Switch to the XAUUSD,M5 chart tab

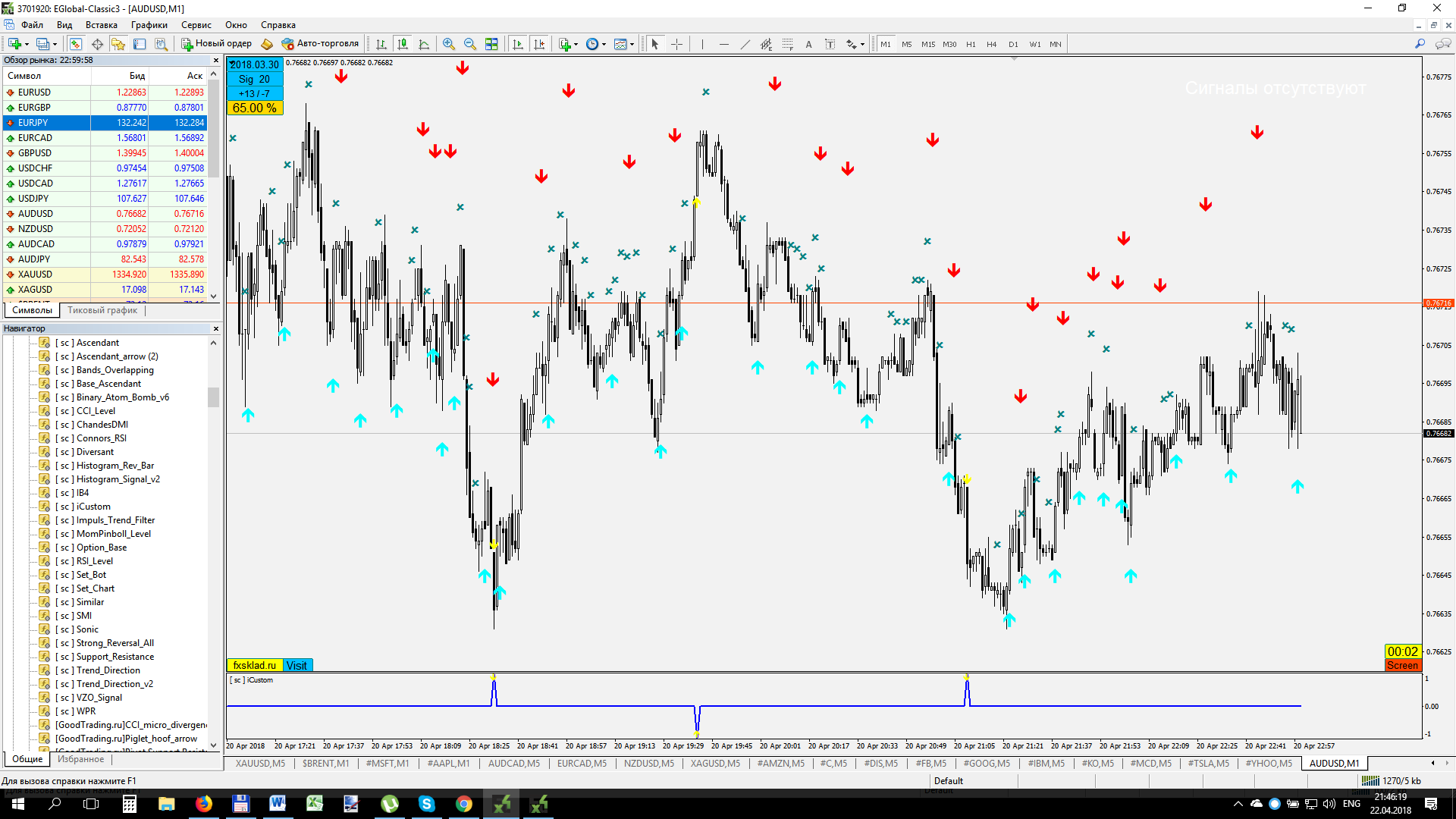click(x=260, y=763)
